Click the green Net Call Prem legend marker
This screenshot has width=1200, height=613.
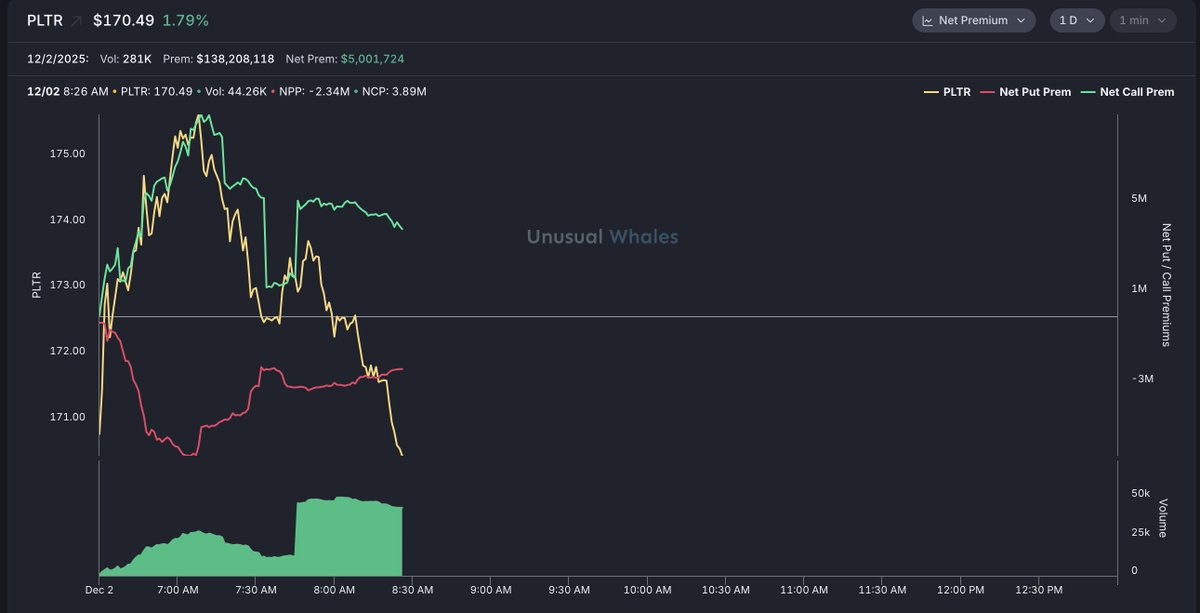click(1087, 92)
